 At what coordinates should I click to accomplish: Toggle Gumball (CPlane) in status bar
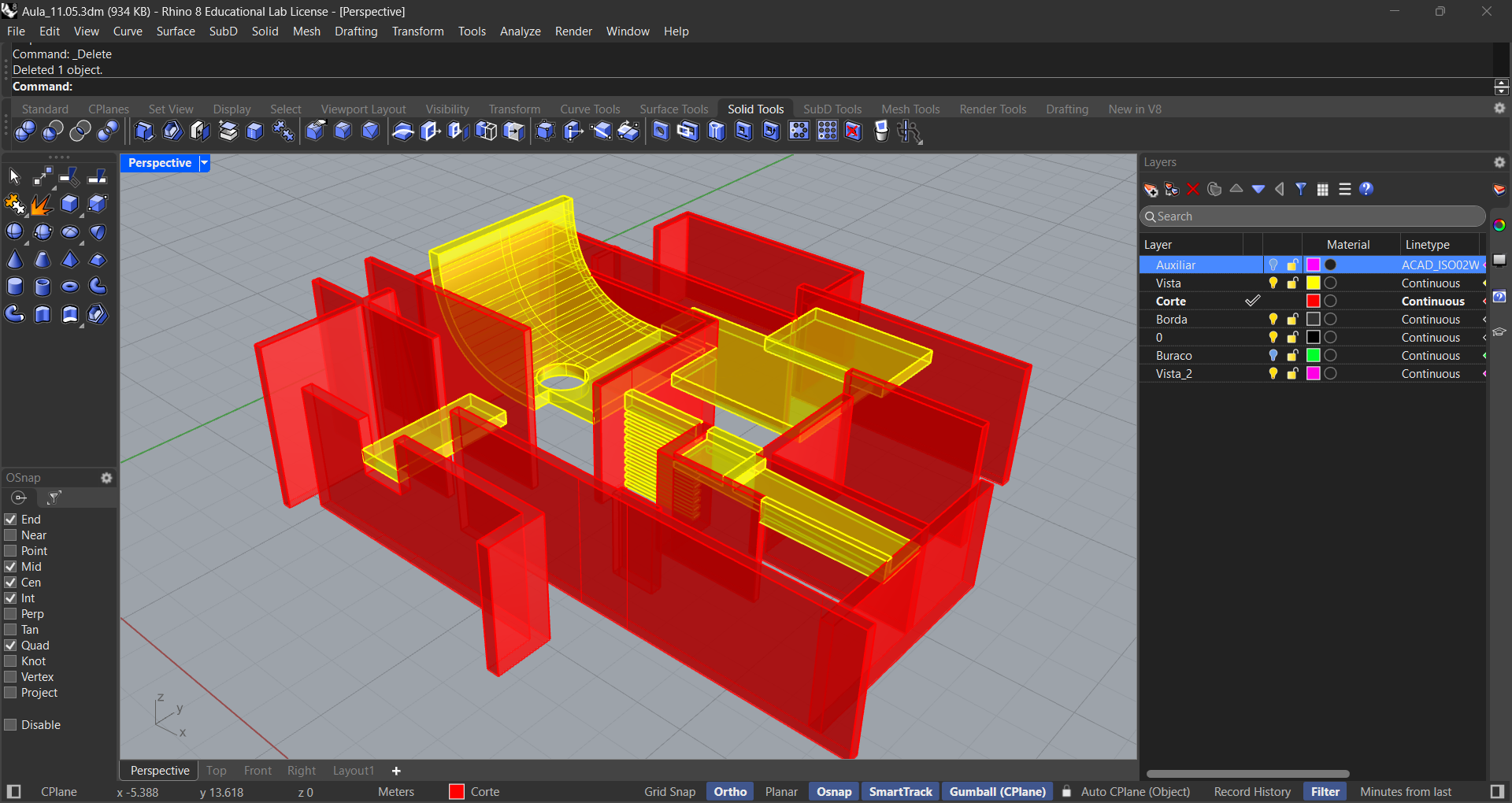[x=997, y=792]
